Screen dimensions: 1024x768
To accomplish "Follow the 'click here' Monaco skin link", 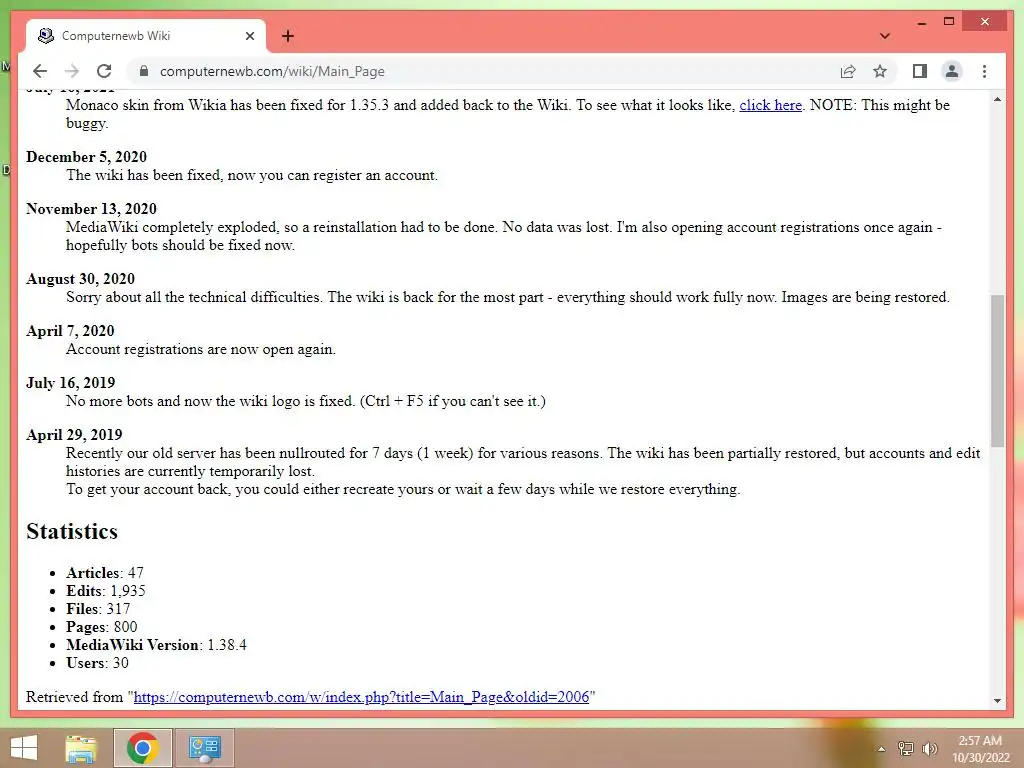I will [x=770, y=105].
